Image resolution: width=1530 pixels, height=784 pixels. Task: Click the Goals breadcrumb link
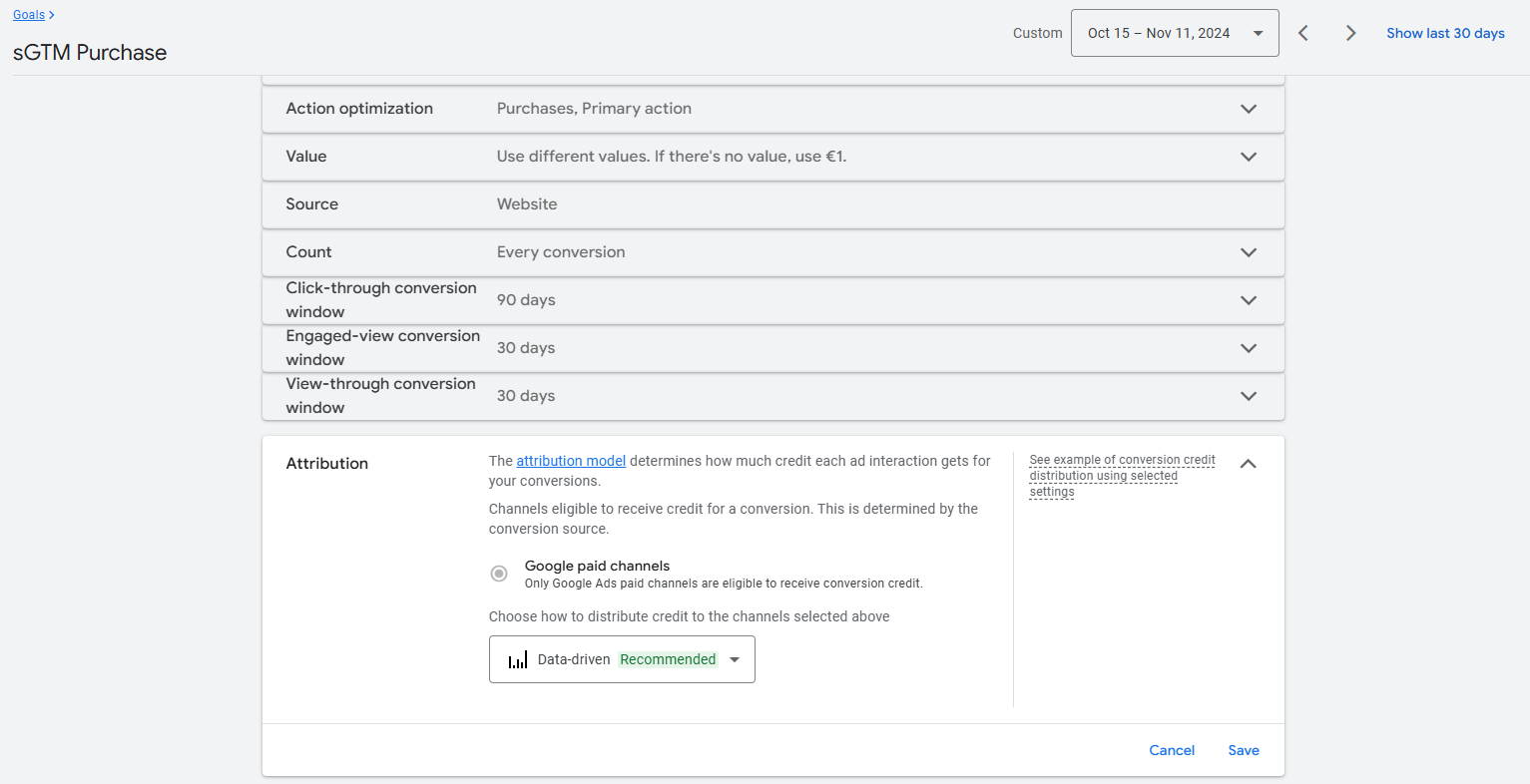coord(29,15)
